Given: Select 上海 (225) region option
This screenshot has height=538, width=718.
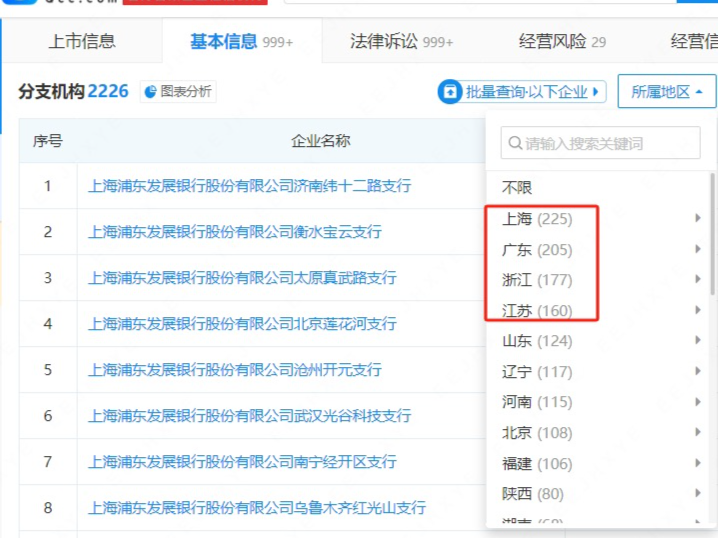Looking at the screenshot, I should tap(537, 219).
